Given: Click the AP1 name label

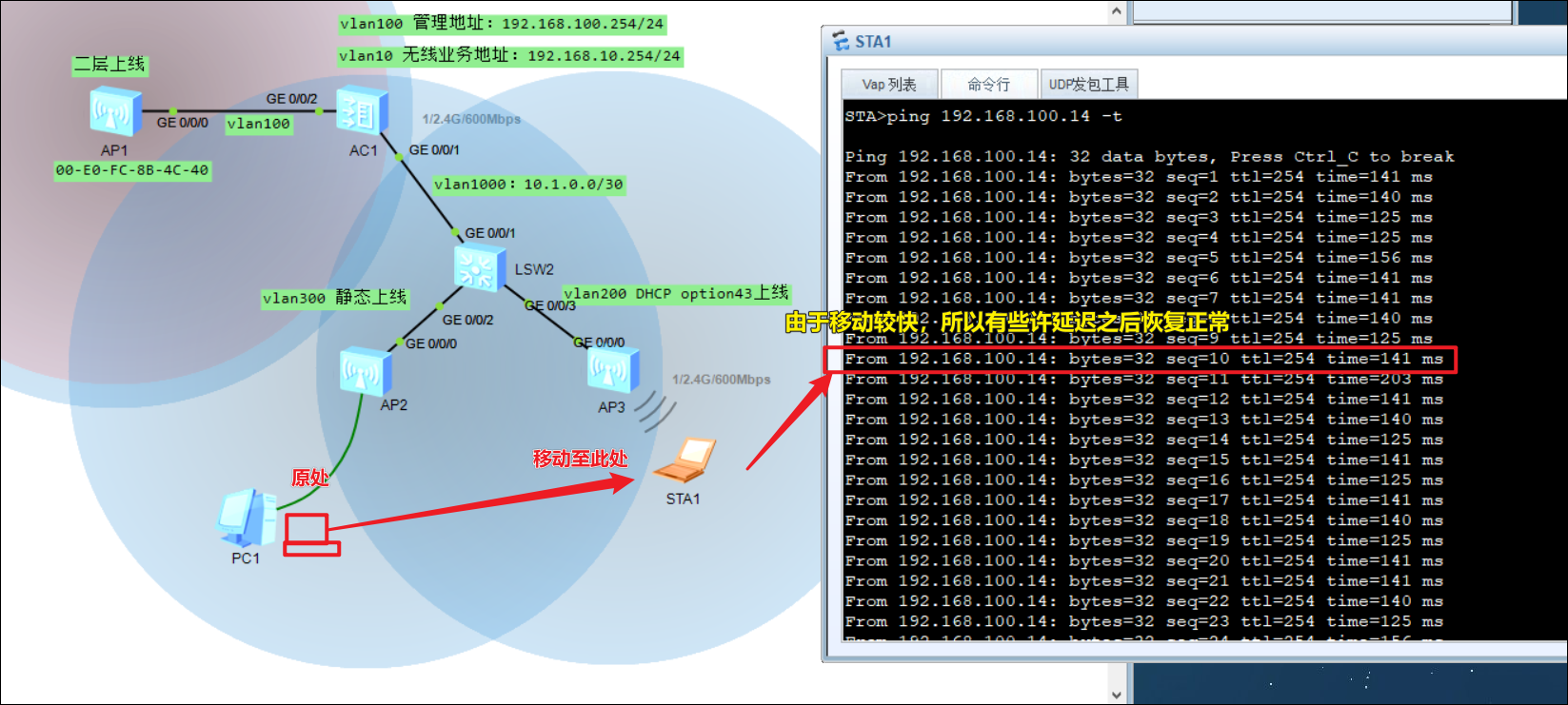Looking at the screenshot, I should (114, 150).
